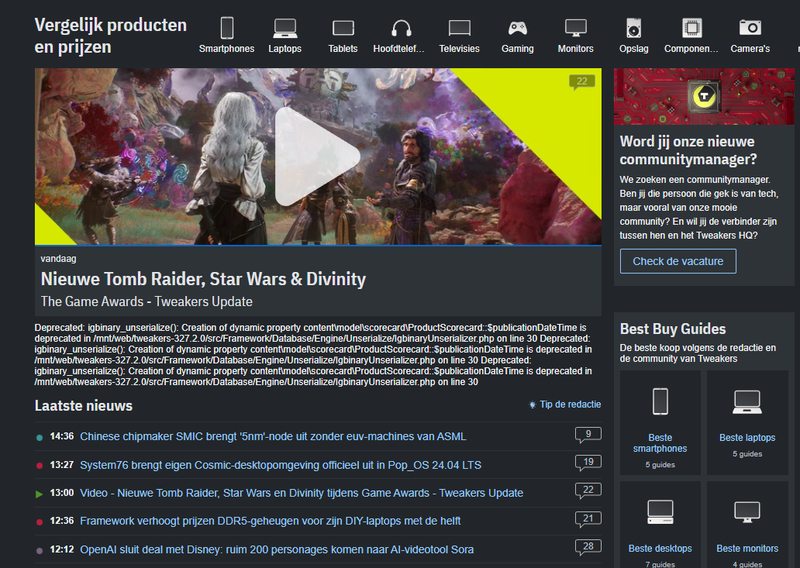
Task: Open Beste laptops guide laptop icon
Action: tap(747, 402)
